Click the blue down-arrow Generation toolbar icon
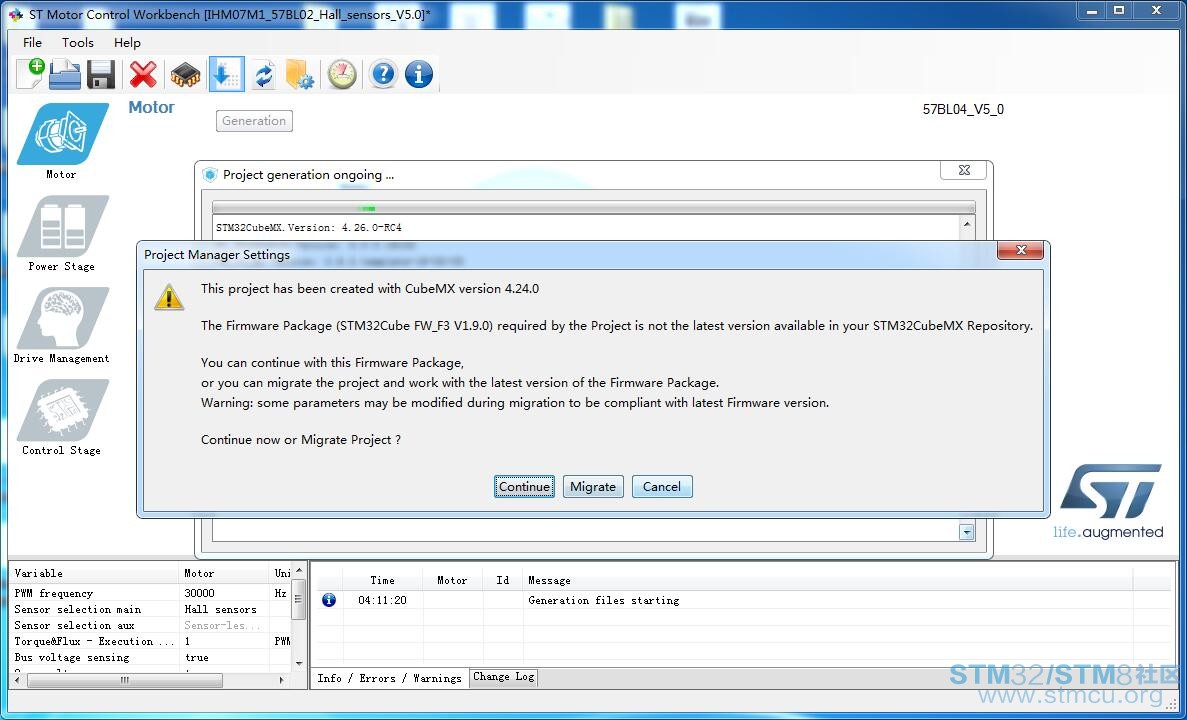This screenshot has width=1187, height=720. [226, 74]
